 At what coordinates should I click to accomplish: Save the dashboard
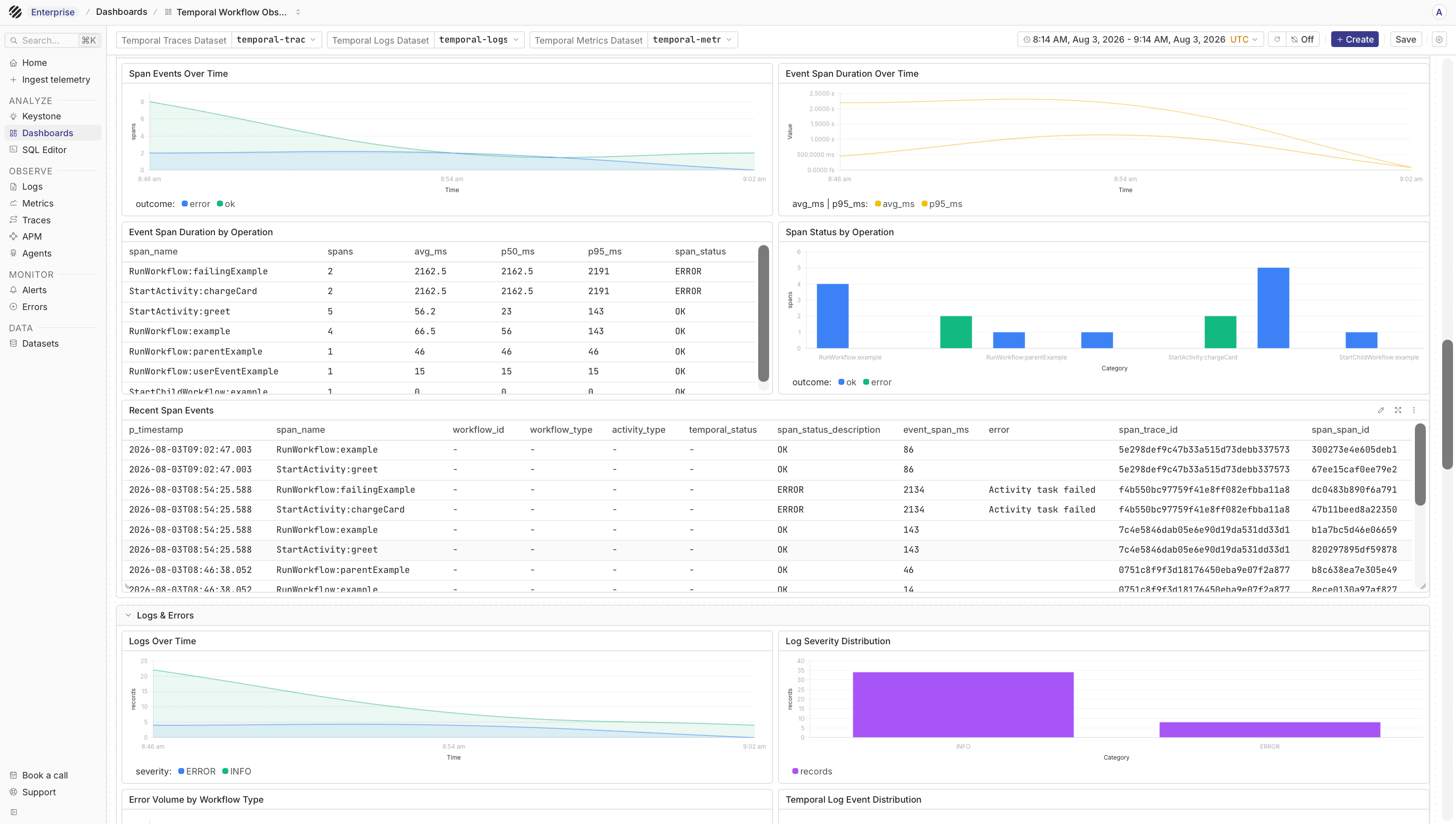tap(1405, 40)
